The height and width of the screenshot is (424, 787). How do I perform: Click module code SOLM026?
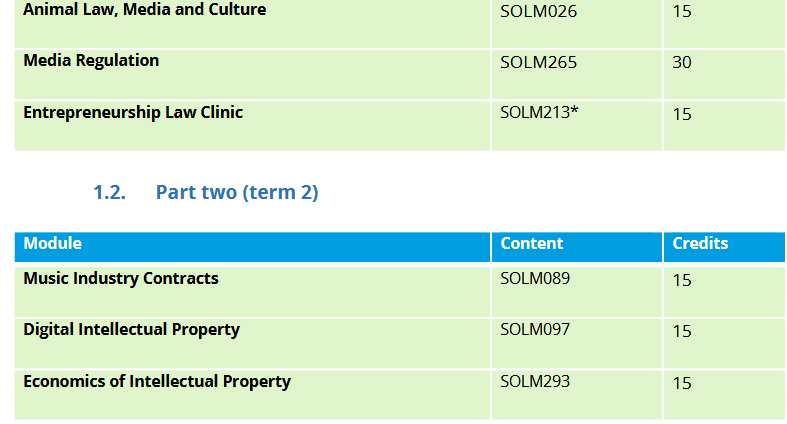point(538,12)
